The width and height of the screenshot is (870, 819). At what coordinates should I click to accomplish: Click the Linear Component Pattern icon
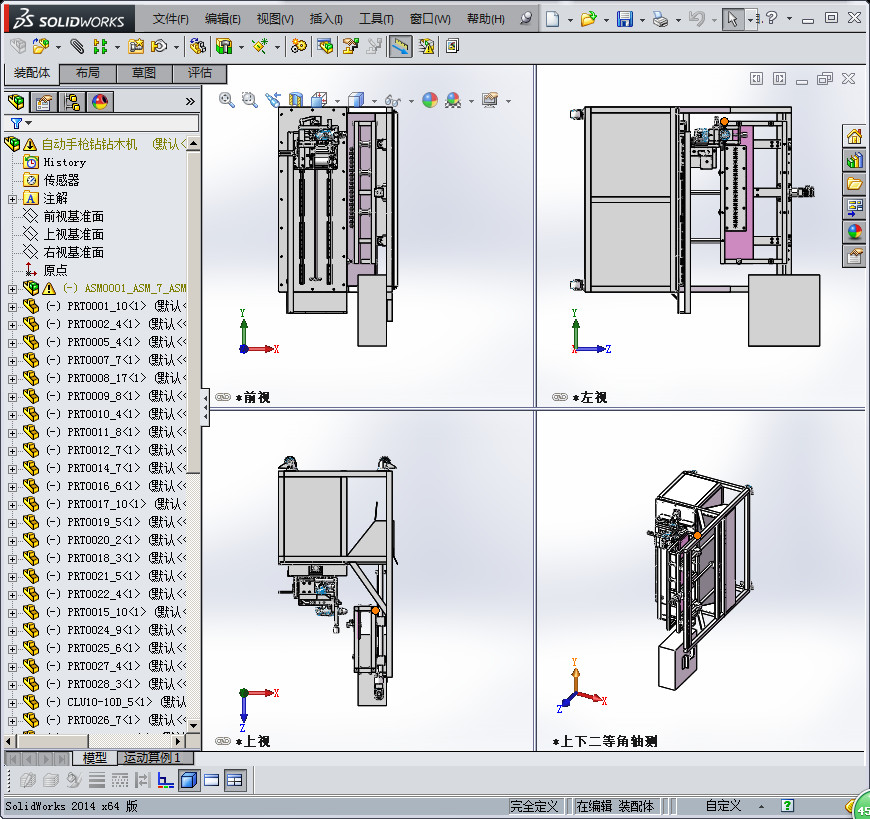(x=100, y=46)
